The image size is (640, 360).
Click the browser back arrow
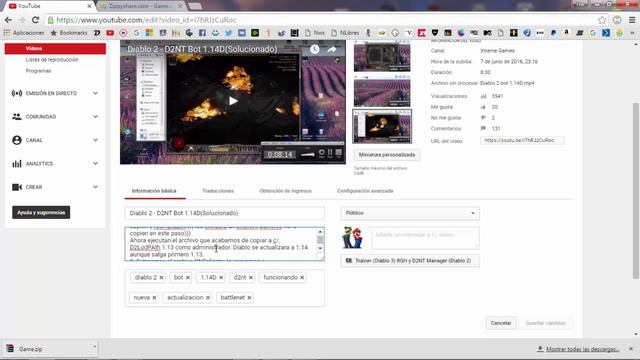(x=8, y=20)
